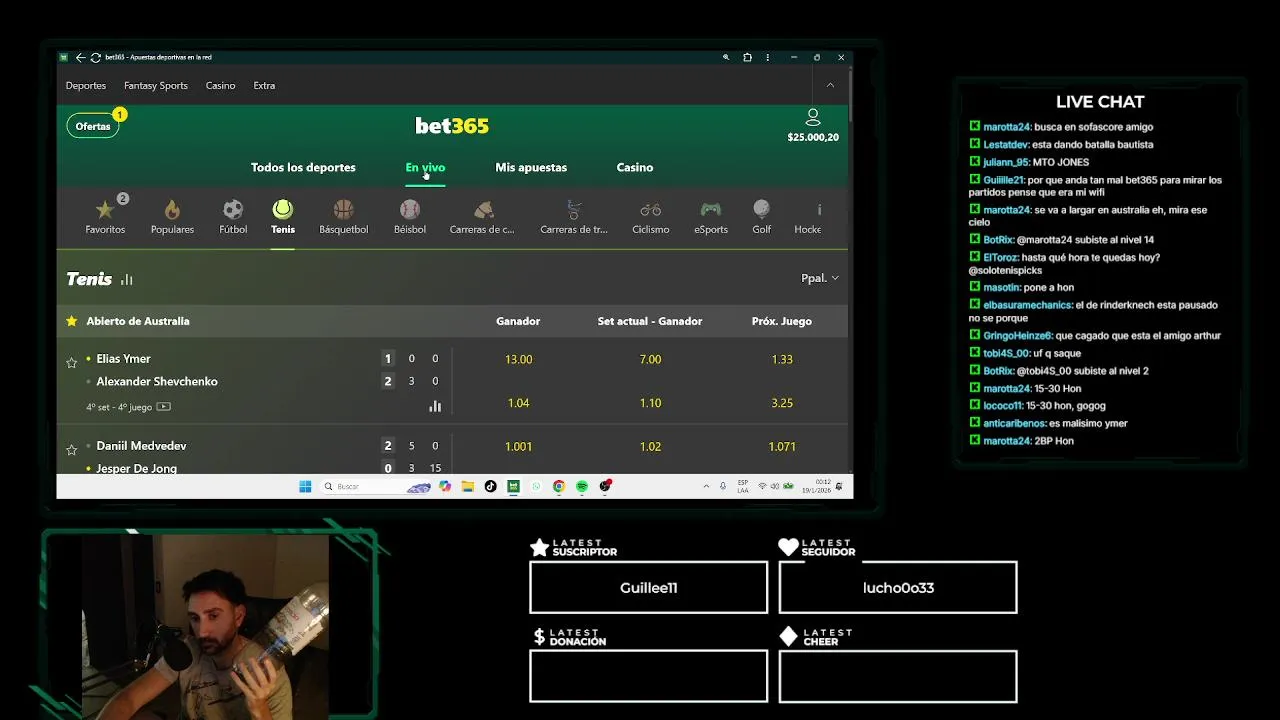Collapse the top header with the chevron arrow

coord(830,85)
